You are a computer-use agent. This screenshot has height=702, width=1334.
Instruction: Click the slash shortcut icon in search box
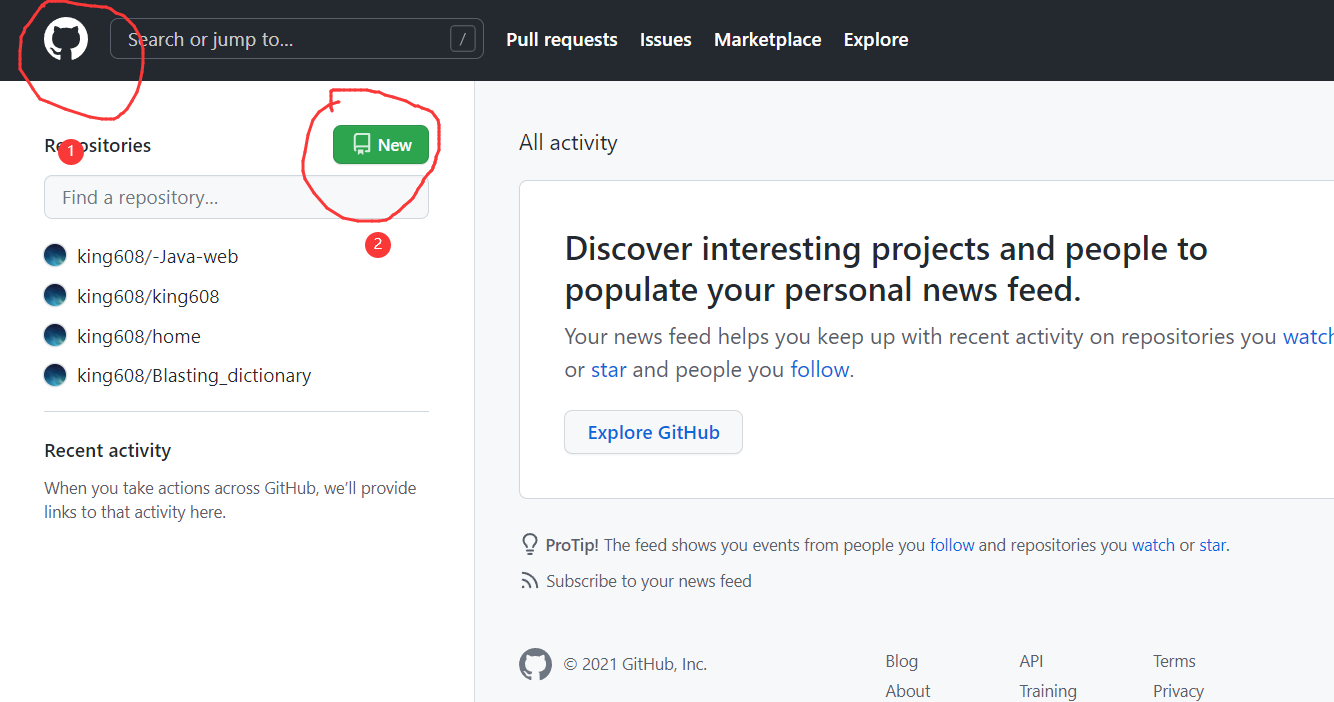pos(462,39)
